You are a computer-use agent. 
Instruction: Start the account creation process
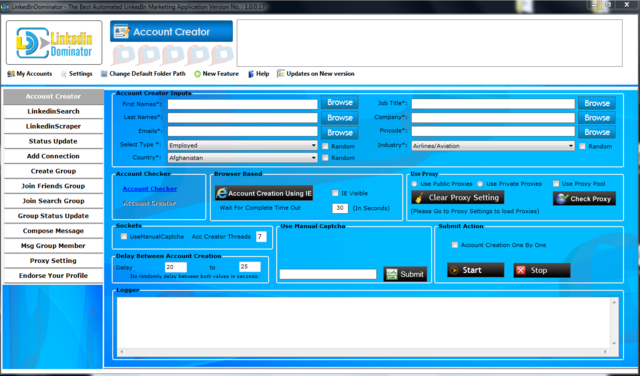tap(476, 270)
